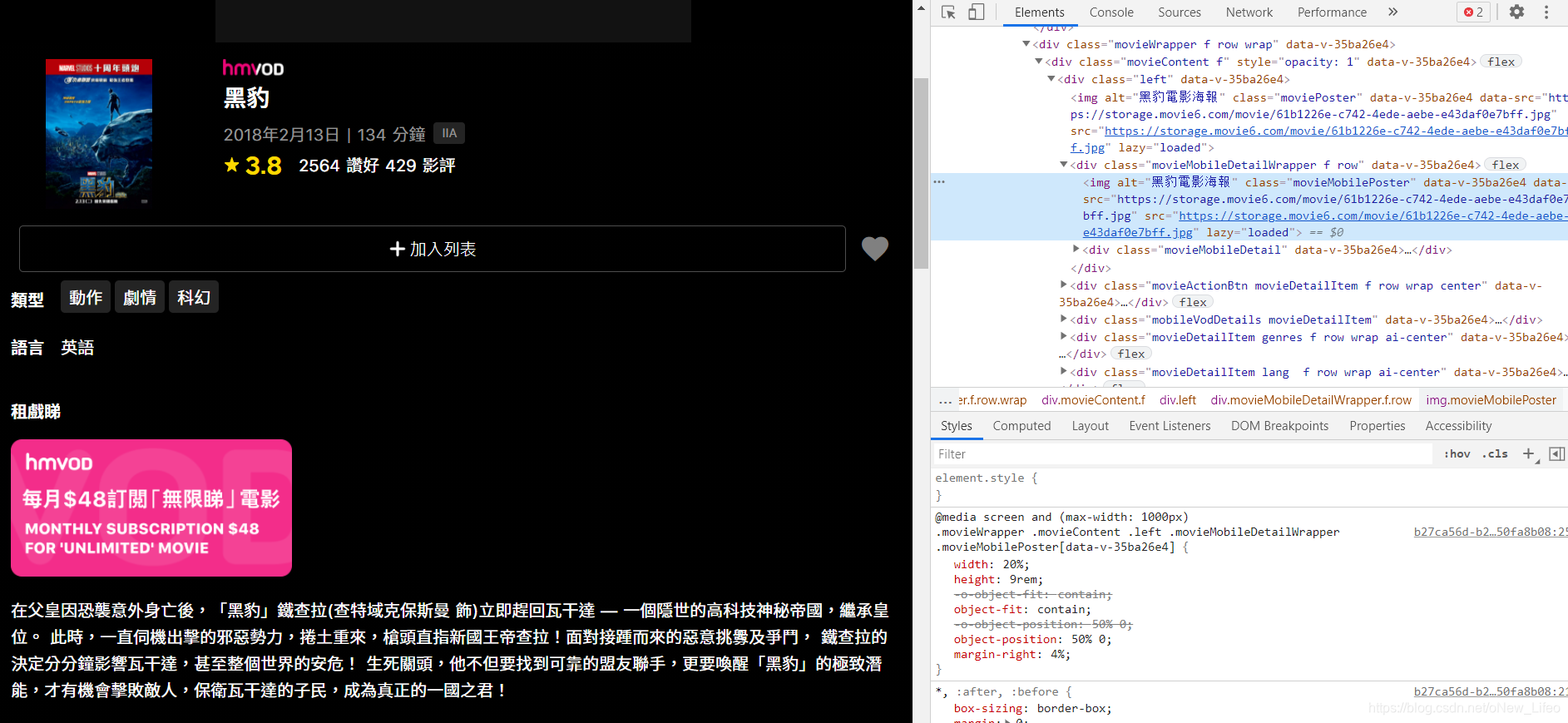The image size is (1568, 723).
Task: Toggle device toolbar icon
Action: [977, 12]
